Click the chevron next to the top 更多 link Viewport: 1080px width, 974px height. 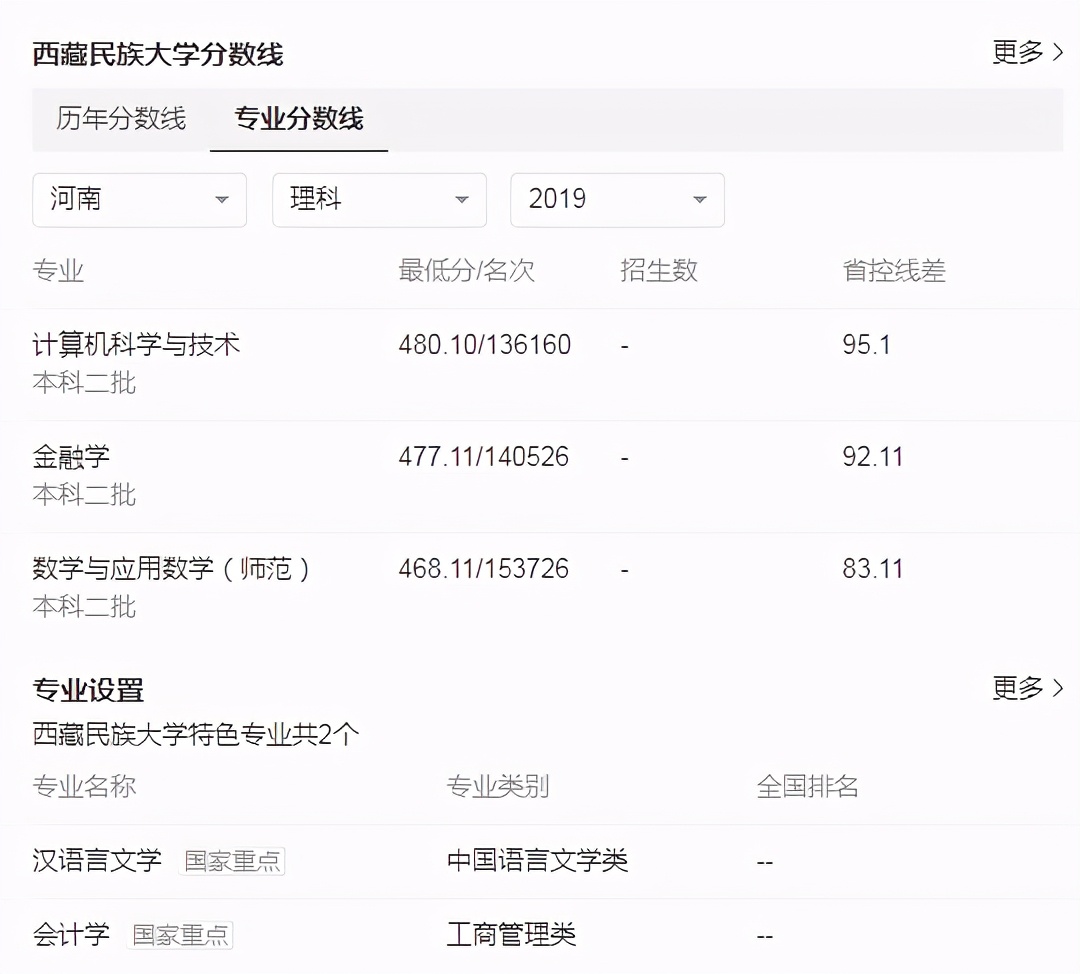click(1059, 51)
